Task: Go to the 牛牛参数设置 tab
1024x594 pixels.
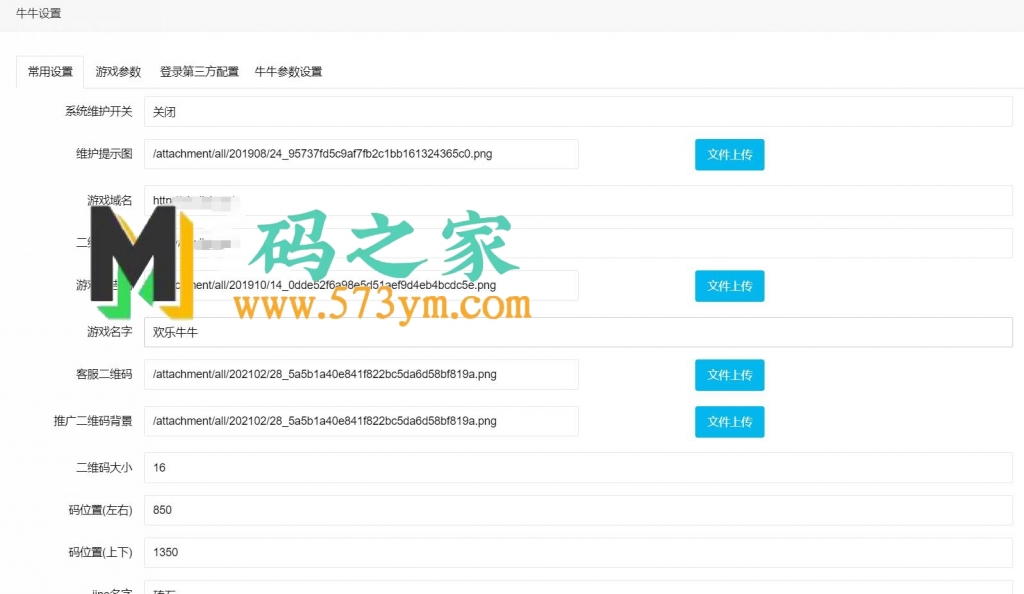Action: (x=288, y=72)
